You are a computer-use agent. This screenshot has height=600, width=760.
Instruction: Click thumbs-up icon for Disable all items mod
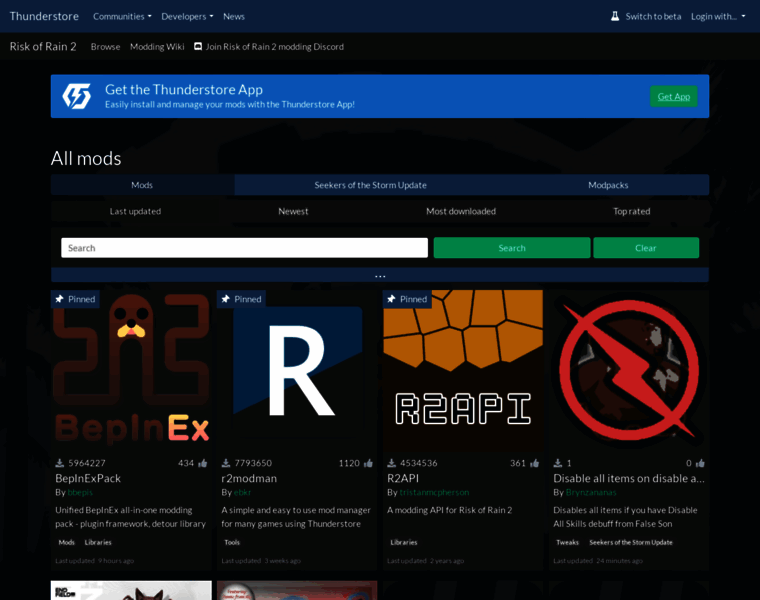700,463
